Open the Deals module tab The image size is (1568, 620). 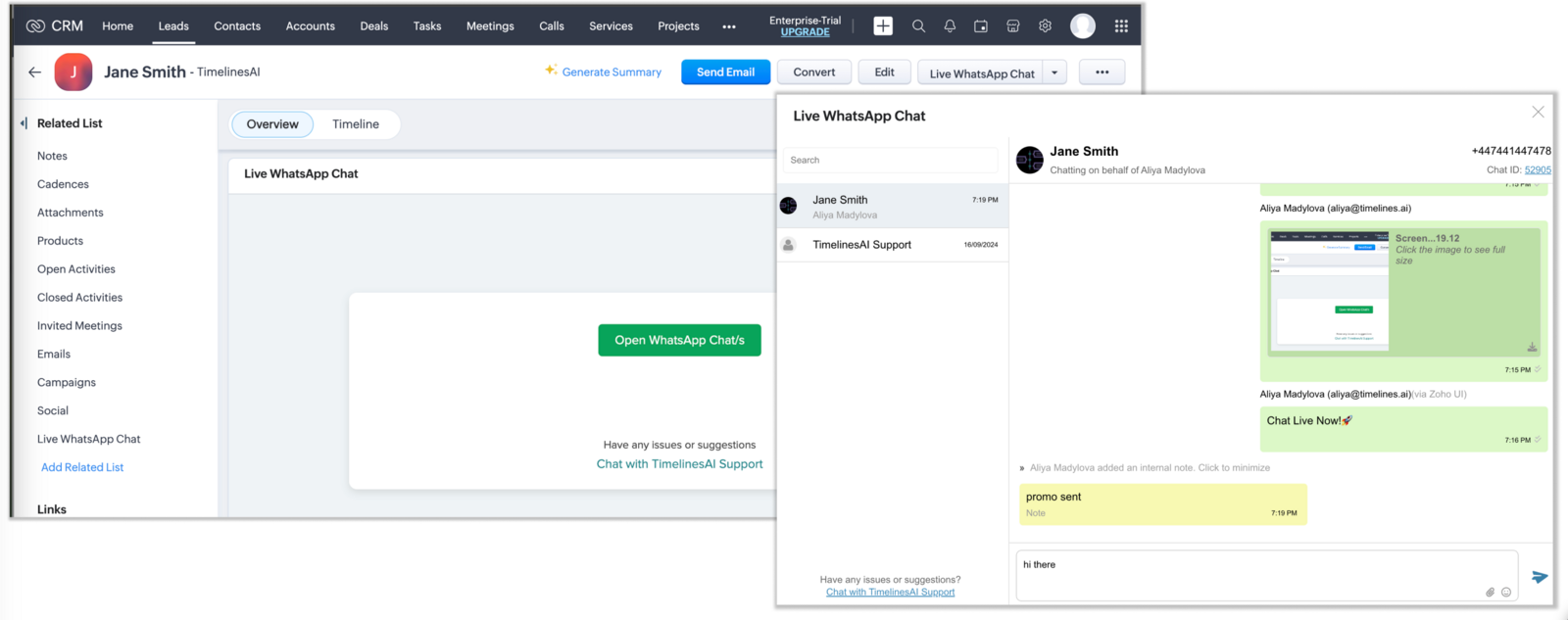(x=373, y=26)
